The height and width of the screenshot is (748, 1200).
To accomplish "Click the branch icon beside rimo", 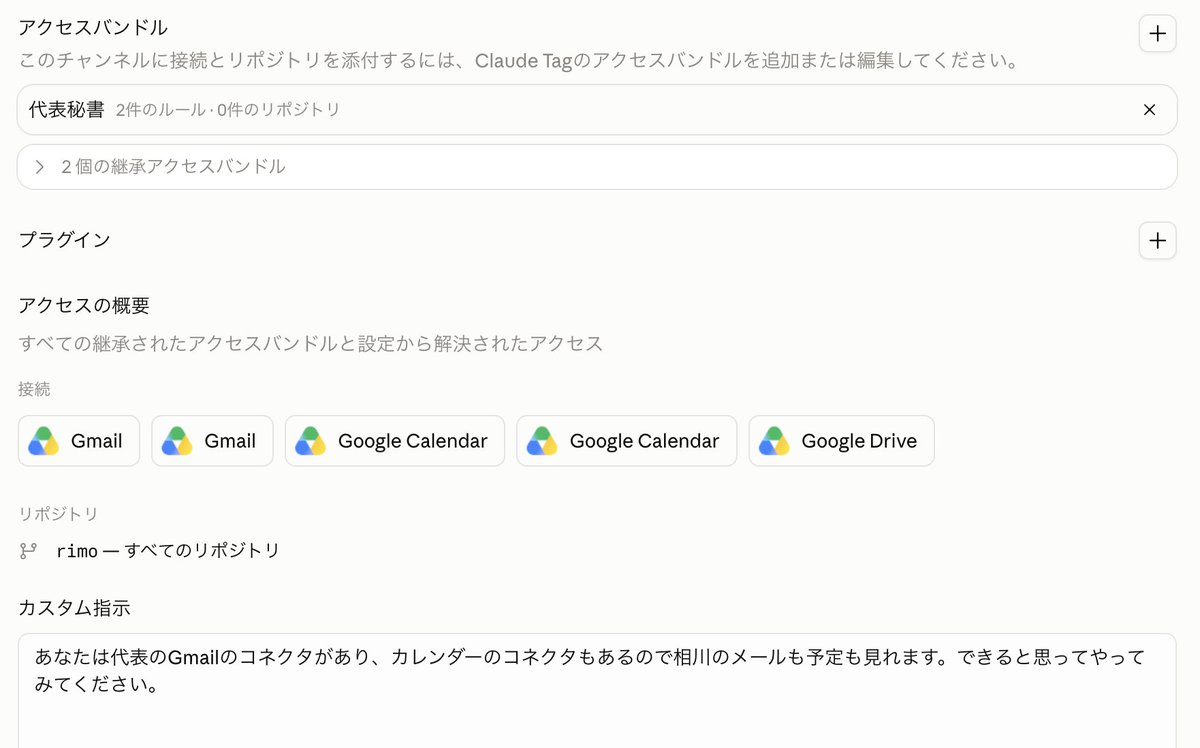I will point(28,550).
